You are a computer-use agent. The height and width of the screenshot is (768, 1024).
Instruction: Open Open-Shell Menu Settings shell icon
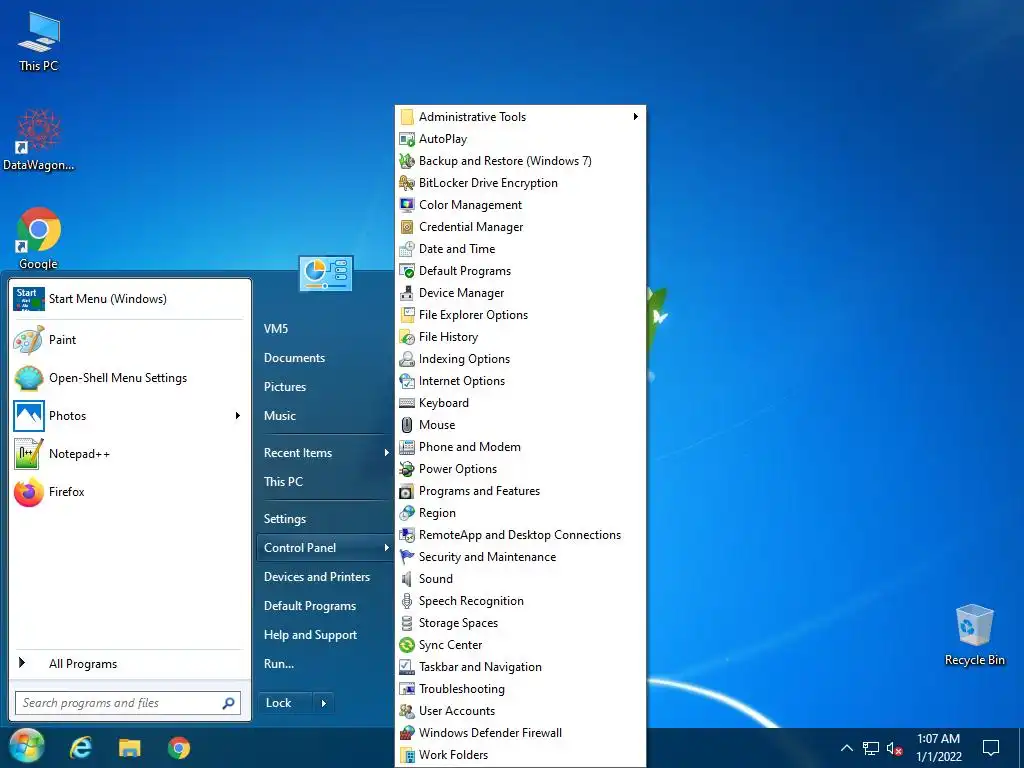[29, 378]
